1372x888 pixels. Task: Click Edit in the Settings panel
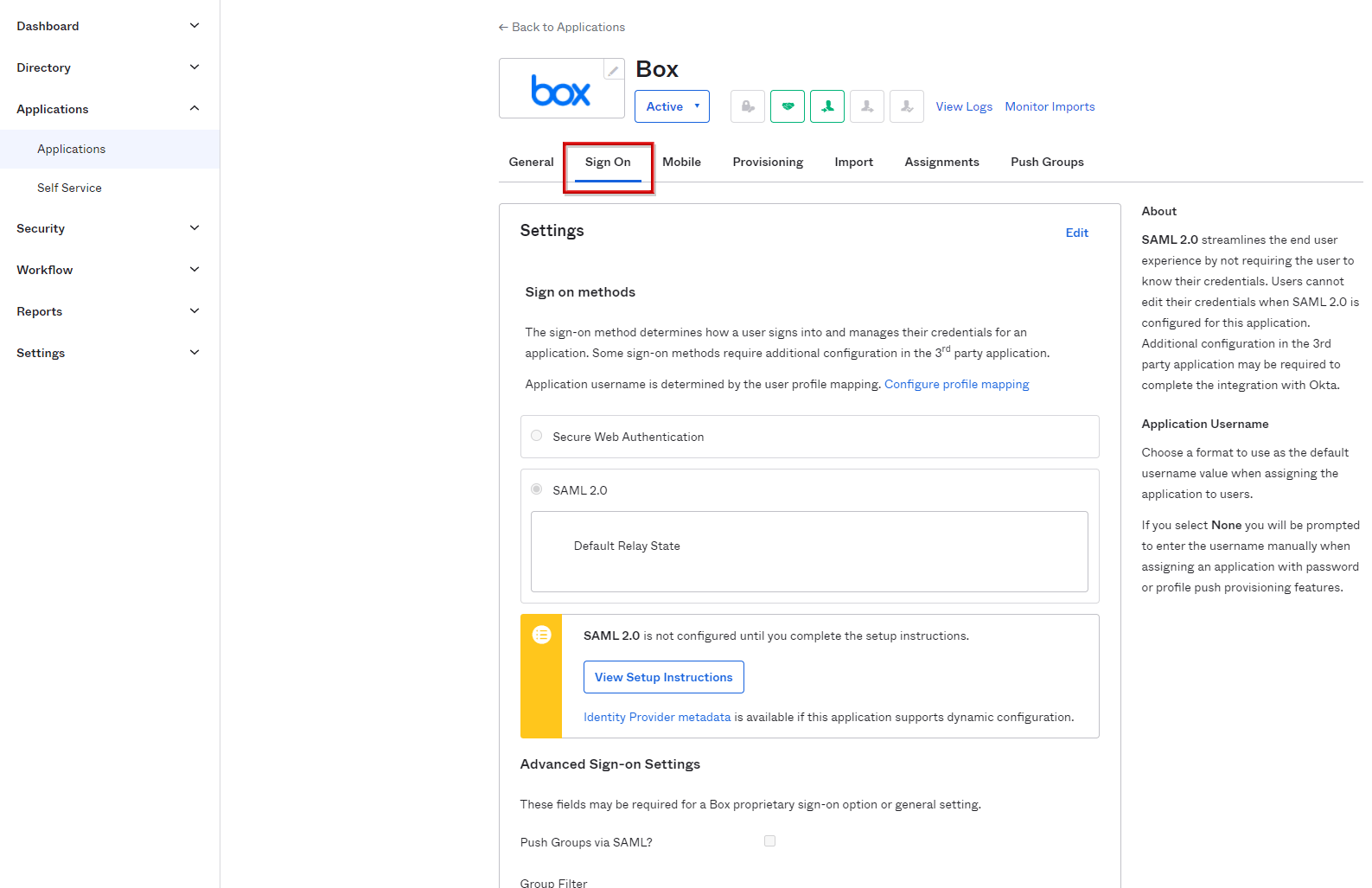click(x=1076, y=233)
